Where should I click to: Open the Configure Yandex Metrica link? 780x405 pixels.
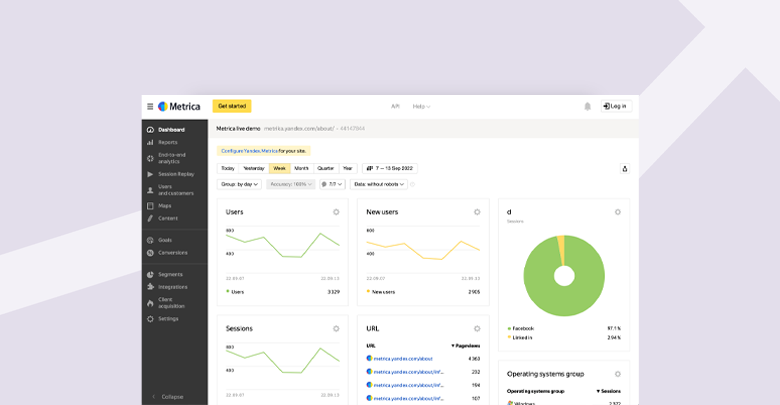click(249, 151)
